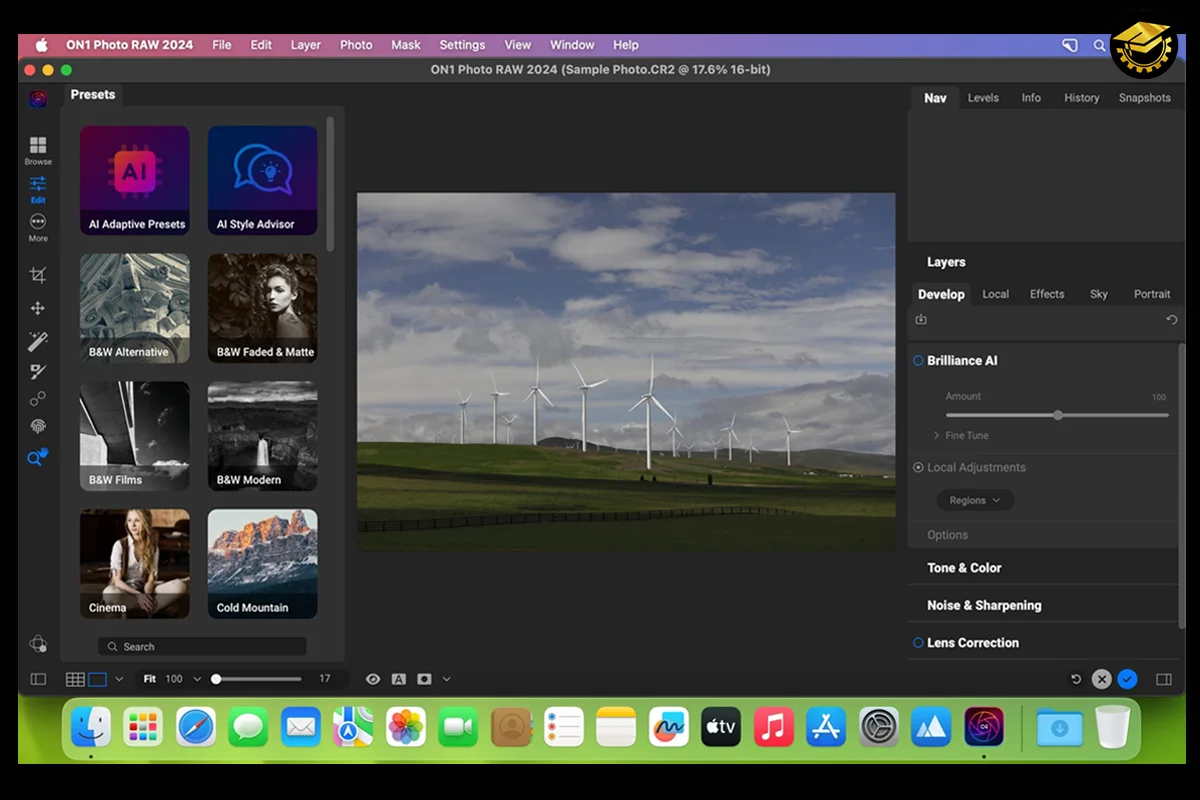This screenshot has height=800, width=1200.
Task: Apply the edits with the blue checkmark
Action: [1127, 679]
